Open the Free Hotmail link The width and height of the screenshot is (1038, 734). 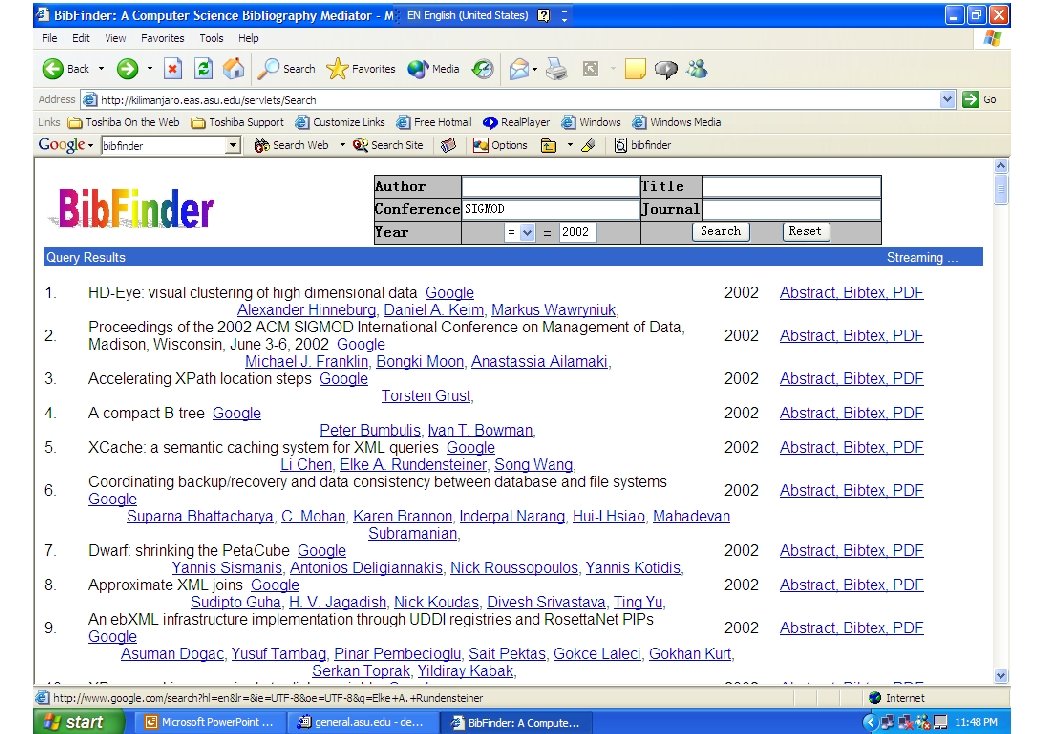[x=434, y=122]
